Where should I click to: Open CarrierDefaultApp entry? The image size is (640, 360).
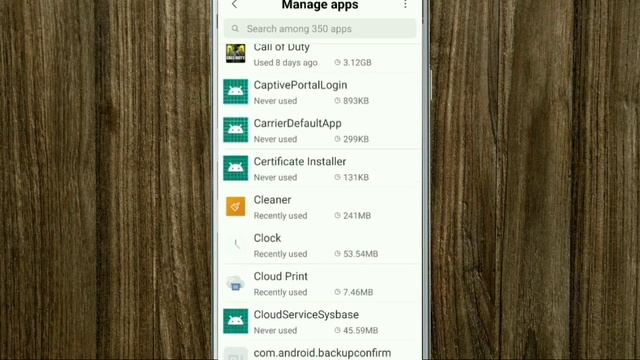tap(320, 131)
